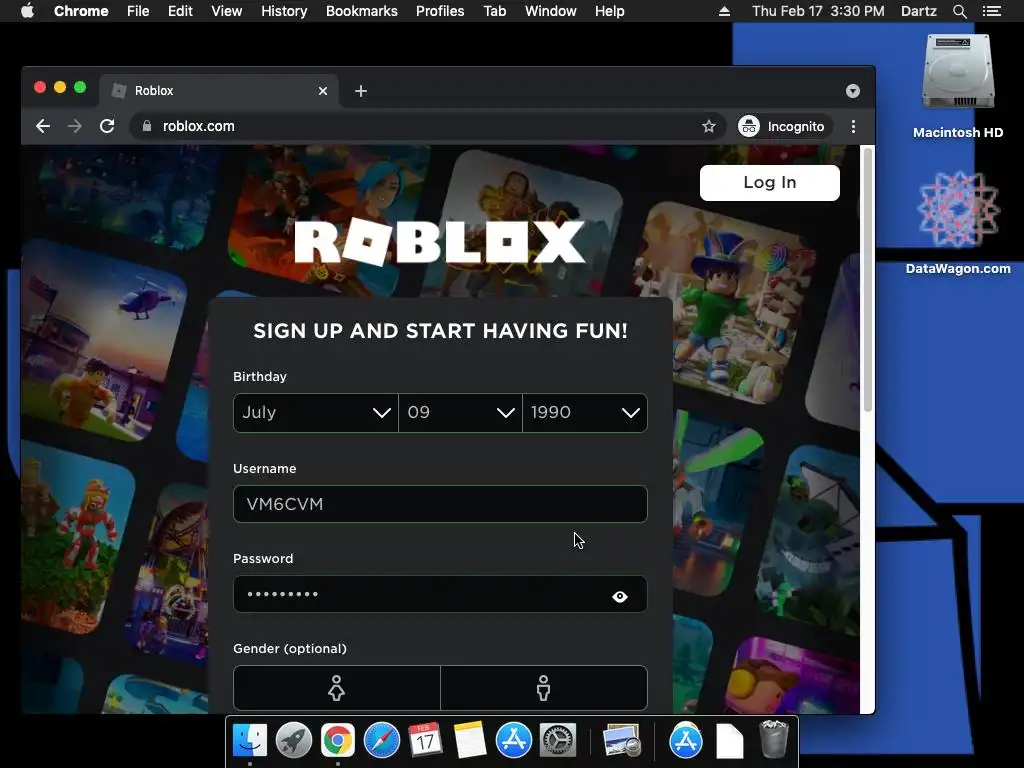
Task: Close the Roblox tab
Action: coord(323,91)
